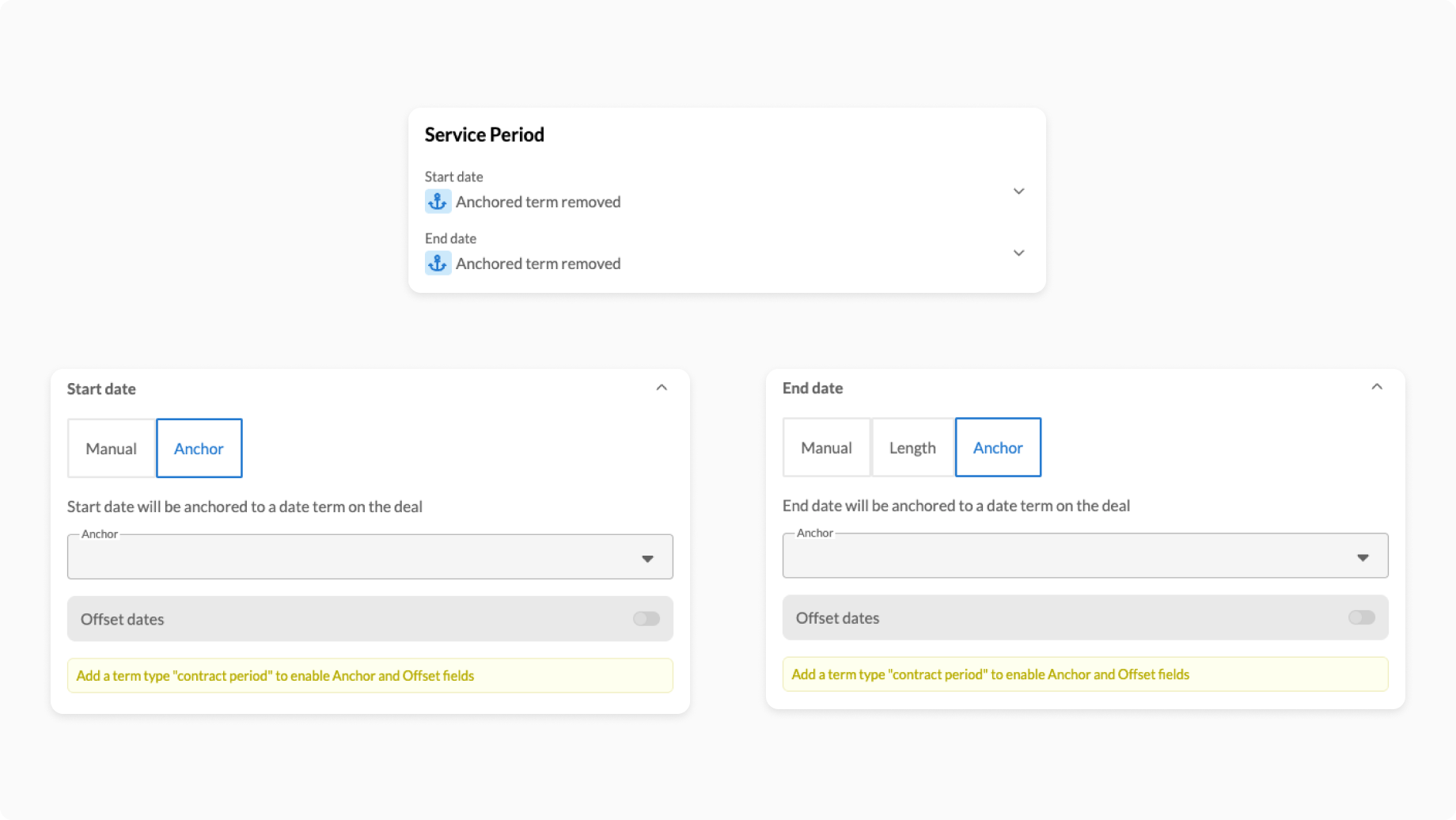Select Manual tab in End date panel
Viewport: 1456px width, 820px height.
826,448
